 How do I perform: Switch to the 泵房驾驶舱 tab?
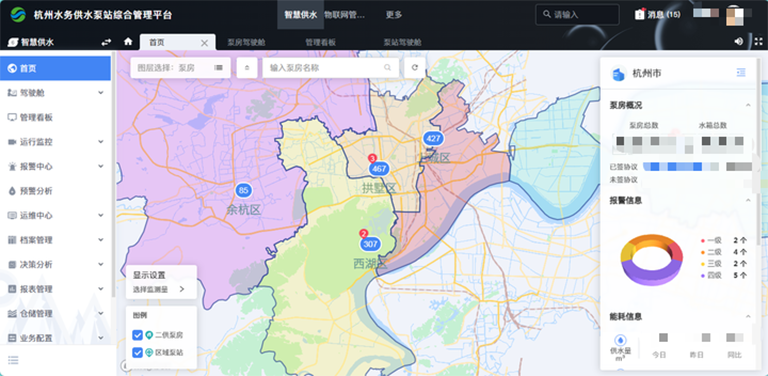point(246,43)
